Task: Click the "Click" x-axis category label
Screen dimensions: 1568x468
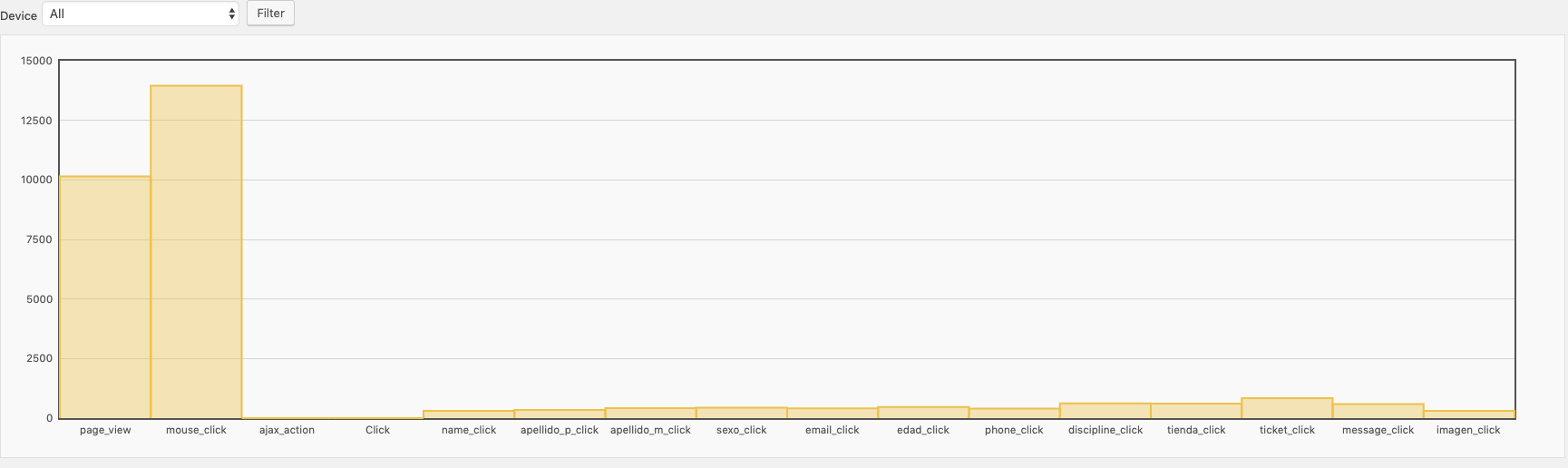Action: click(x=377, y=430)
